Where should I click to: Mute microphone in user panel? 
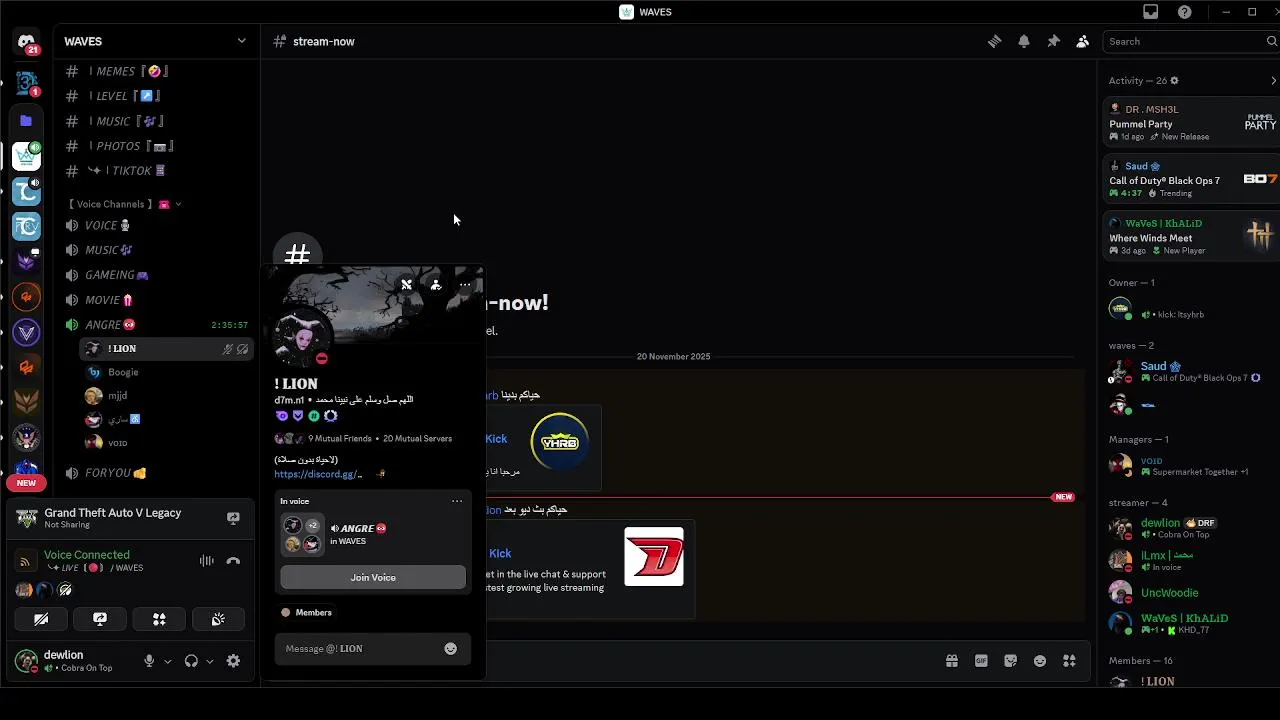(149, 661)
